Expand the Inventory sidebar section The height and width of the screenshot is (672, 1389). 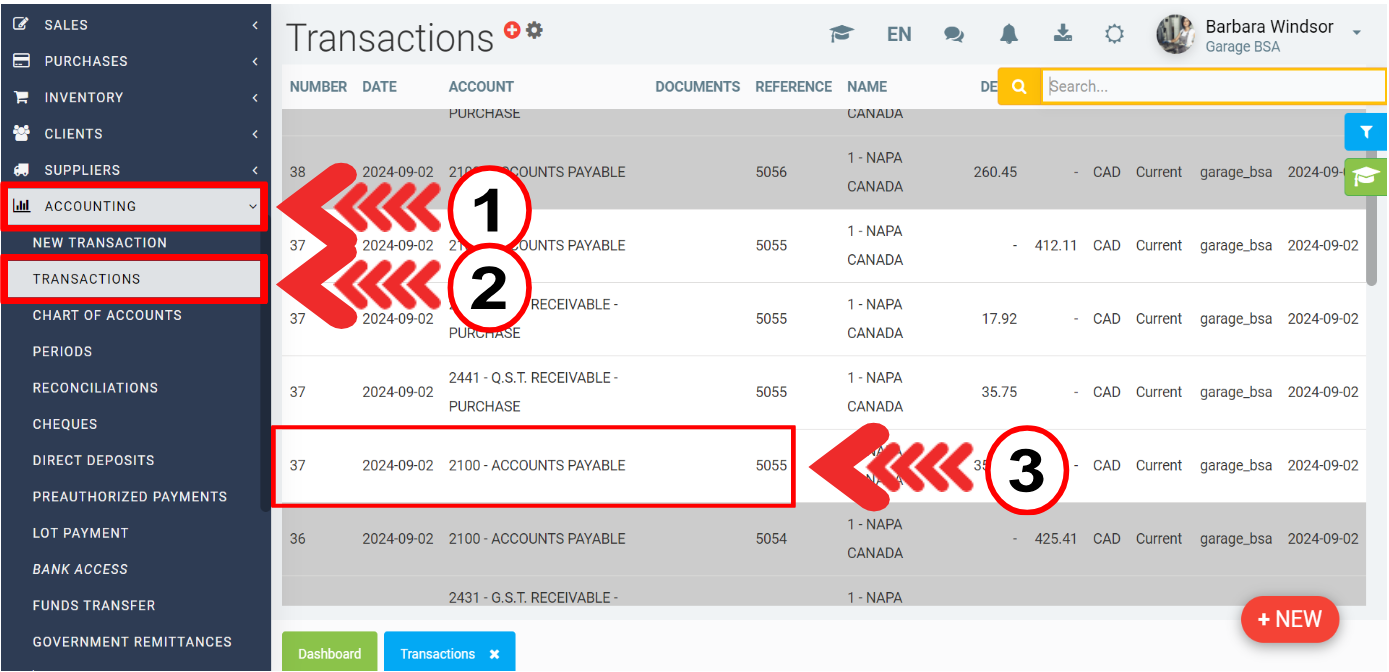(x=134, y=98)
